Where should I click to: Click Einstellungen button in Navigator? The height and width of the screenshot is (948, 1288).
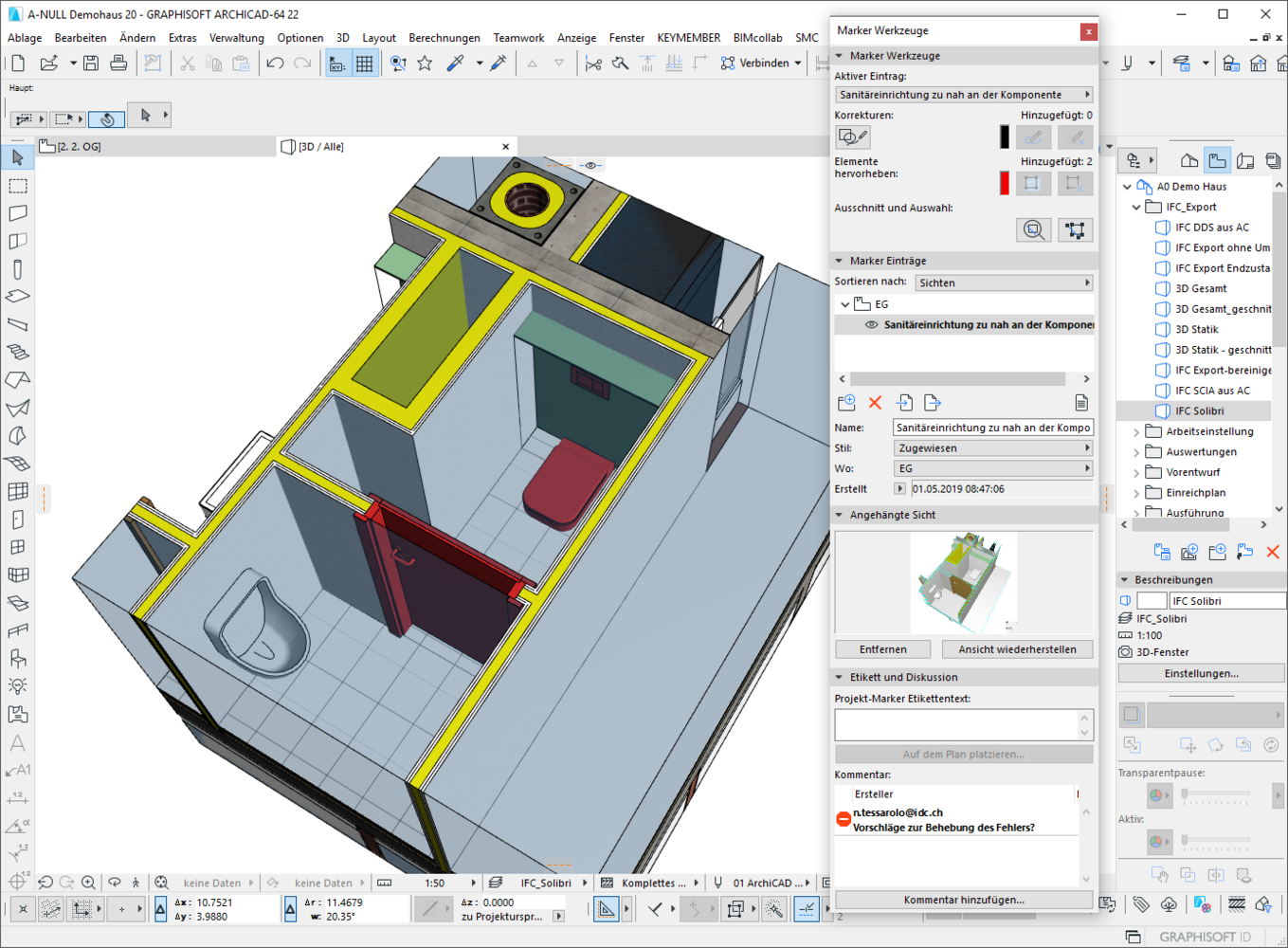1202,674
